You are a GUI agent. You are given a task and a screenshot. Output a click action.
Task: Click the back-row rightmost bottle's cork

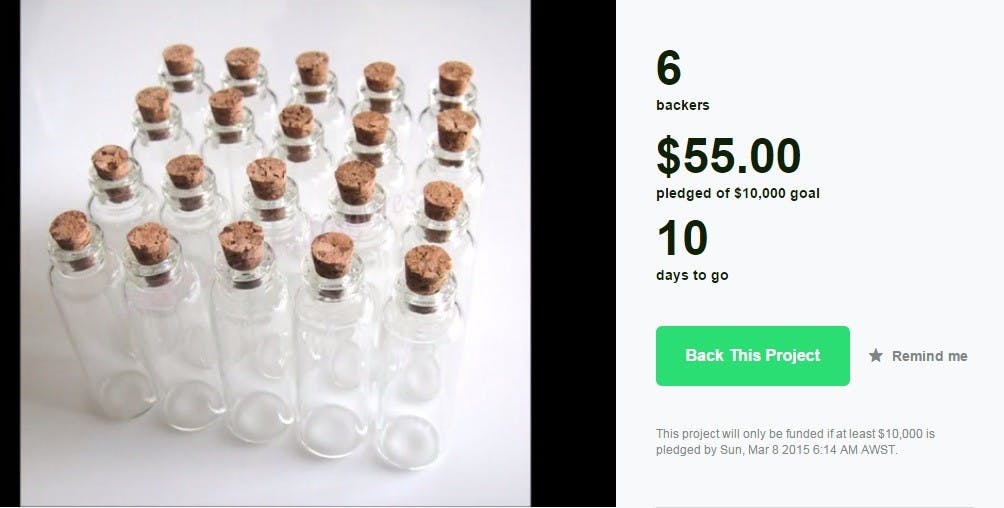[x=455, y=78]
